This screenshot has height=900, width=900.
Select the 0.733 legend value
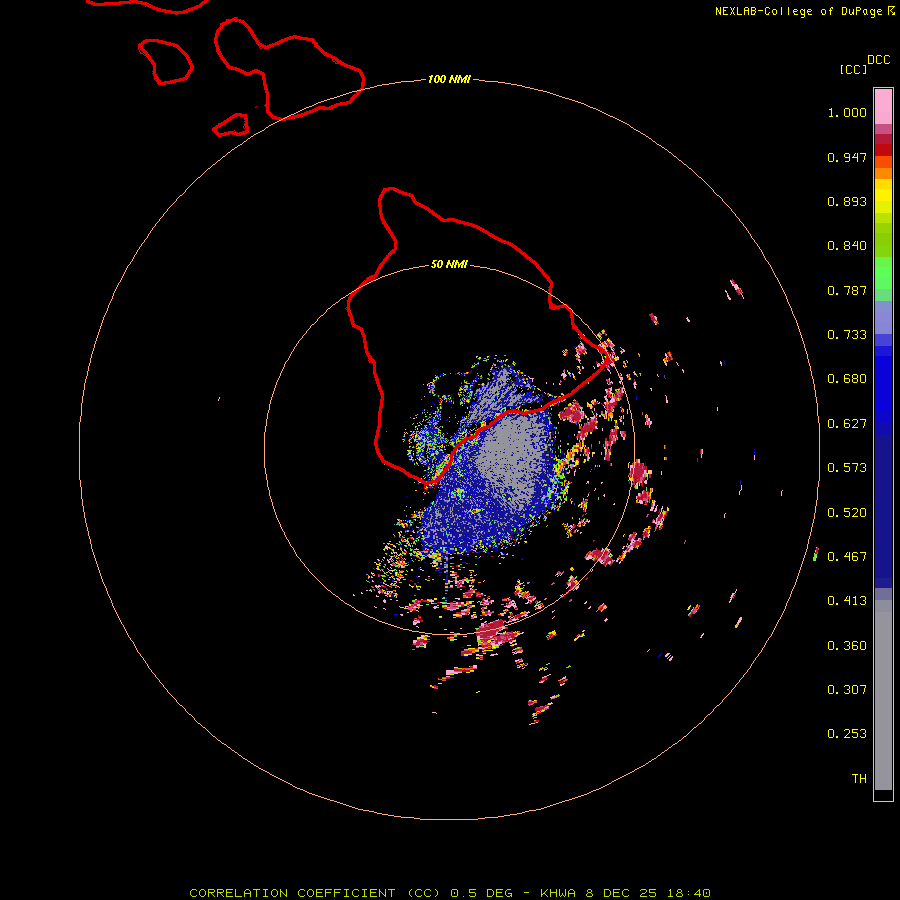coord(847,335)
